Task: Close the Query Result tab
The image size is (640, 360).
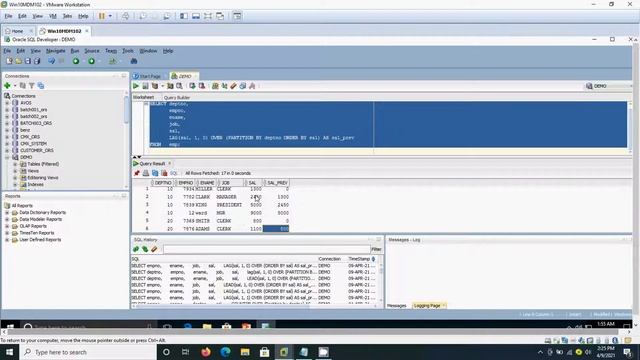Action: click(170, 164)
